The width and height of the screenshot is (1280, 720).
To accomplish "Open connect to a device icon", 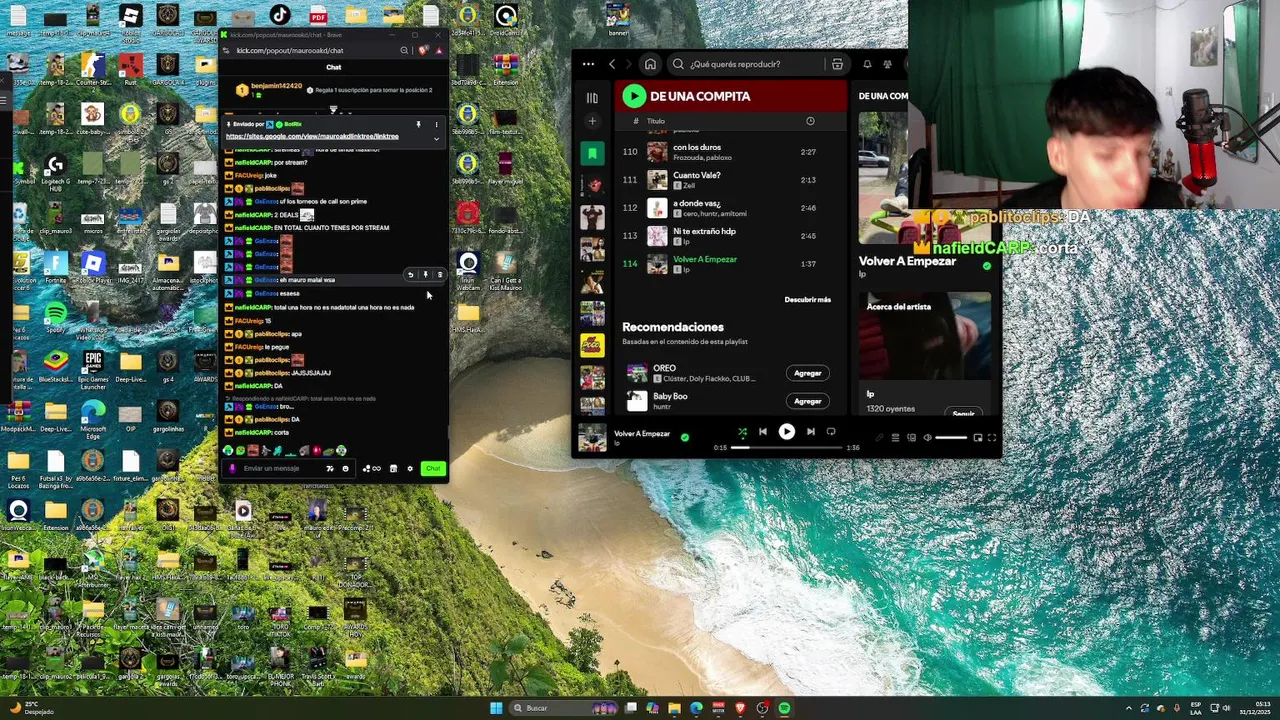I will [911, 437].
